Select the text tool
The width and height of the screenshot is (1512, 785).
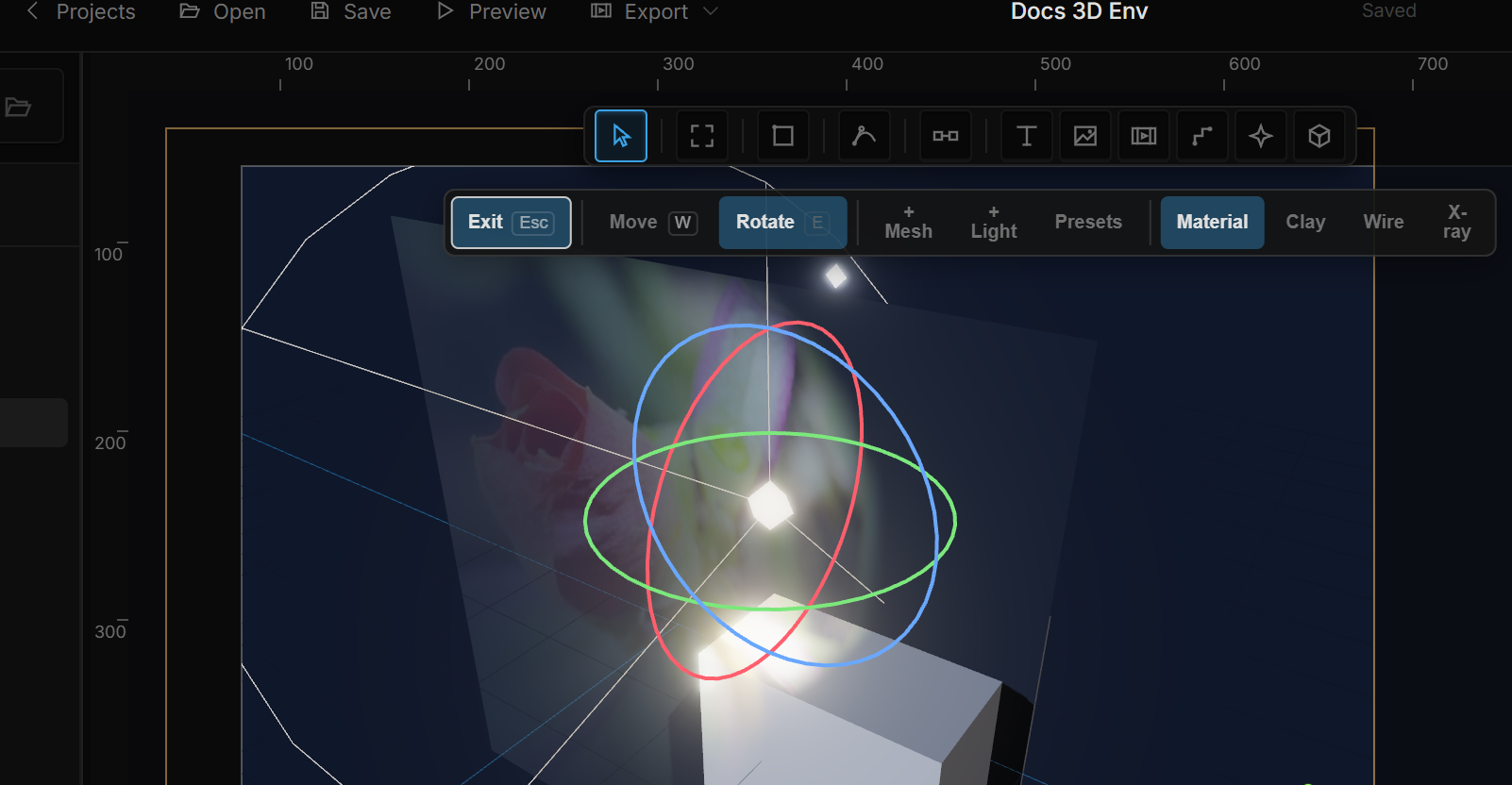(x=1026, y=136)
